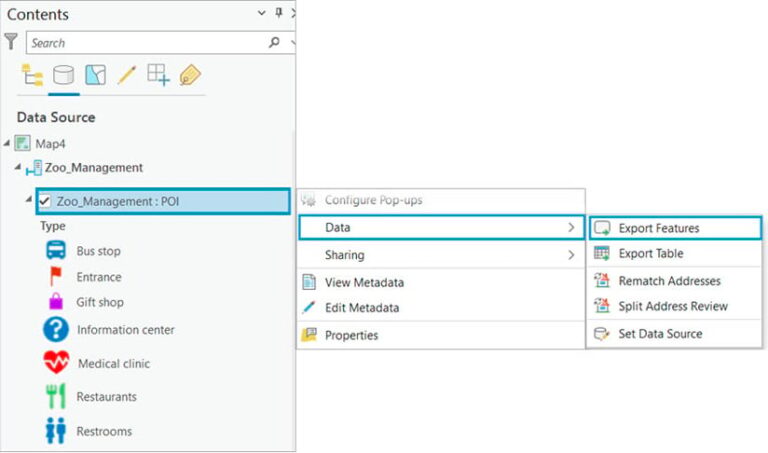Select the Zoo_Management : POI layer
The width and height of the screenshot is (768, 453).
coord(163,201)
